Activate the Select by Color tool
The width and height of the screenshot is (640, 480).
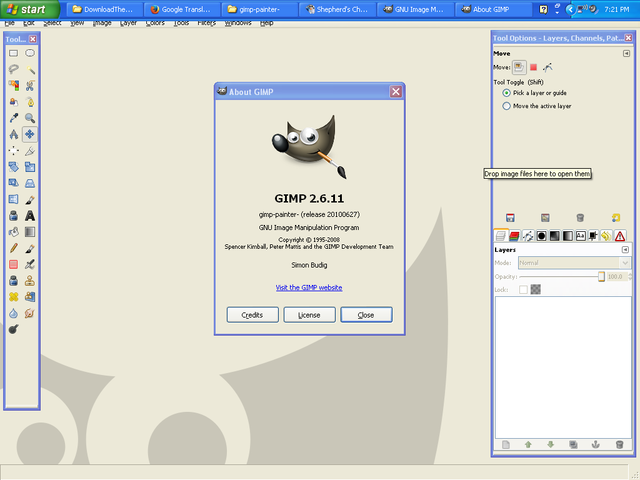[x=13, y=86]
